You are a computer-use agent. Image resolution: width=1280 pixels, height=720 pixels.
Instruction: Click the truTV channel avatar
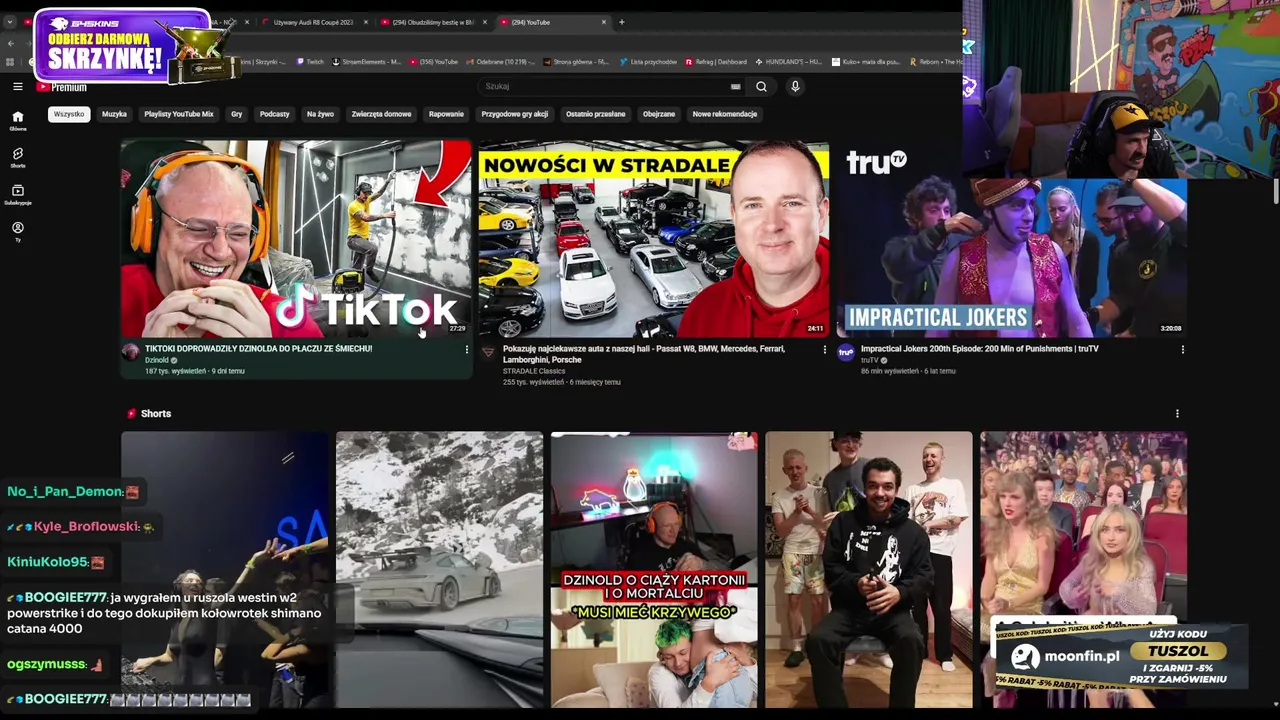pos(846,352)
